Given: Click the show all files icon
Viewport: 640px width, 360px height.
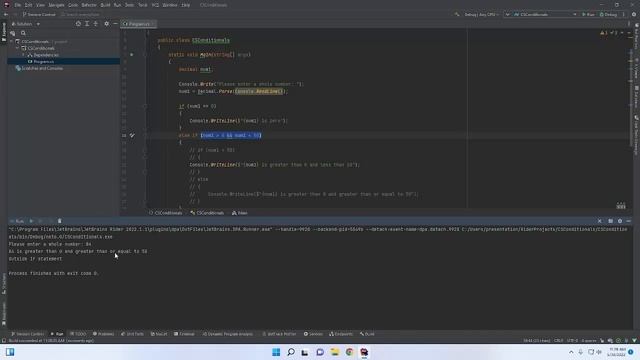Looking at the screenshot, I should point(13,33).
